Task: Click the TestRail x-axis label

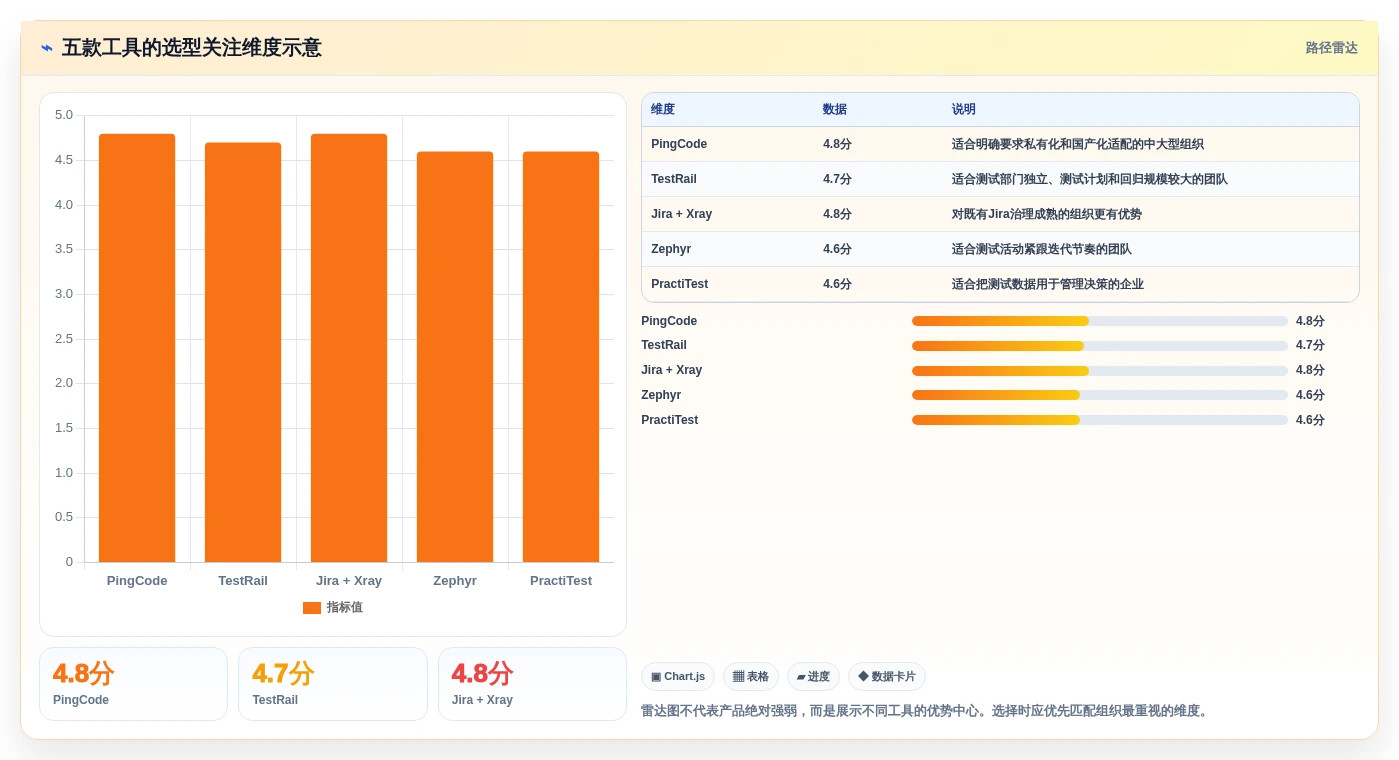Action: tap(243, 581)
